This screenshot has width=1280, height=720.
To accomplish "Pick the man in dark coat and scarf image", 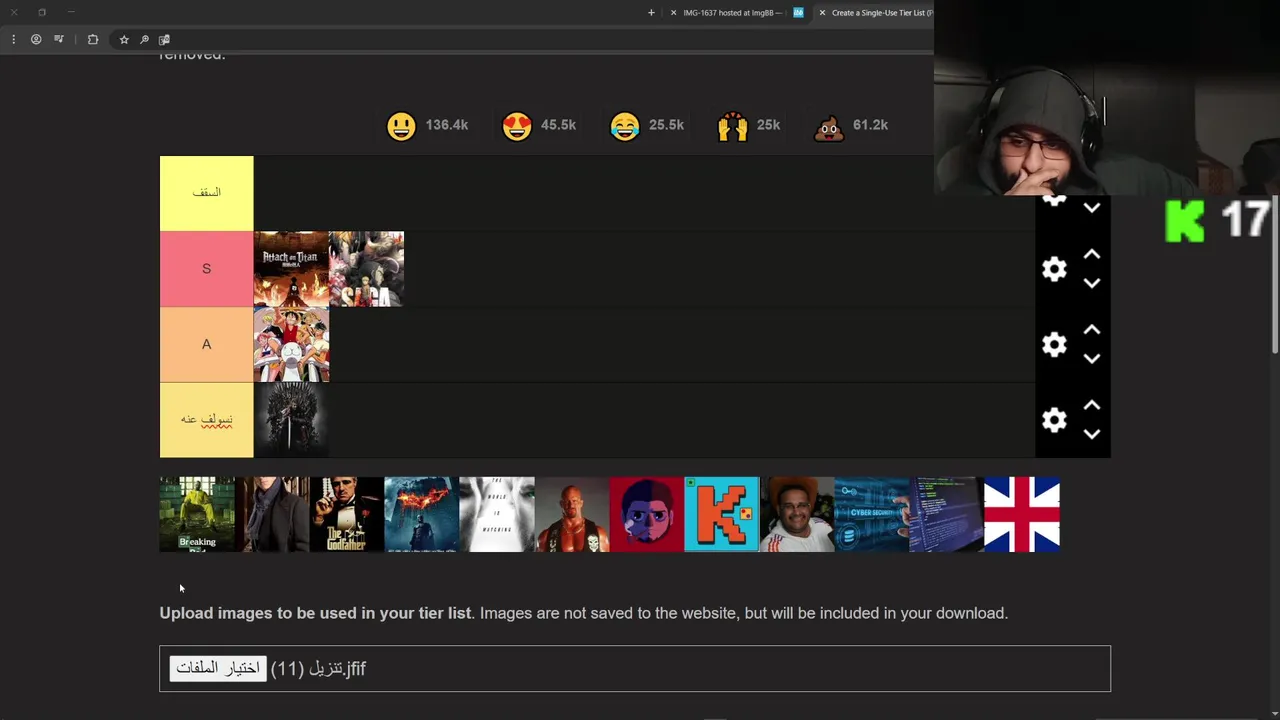I will point(272,514).
